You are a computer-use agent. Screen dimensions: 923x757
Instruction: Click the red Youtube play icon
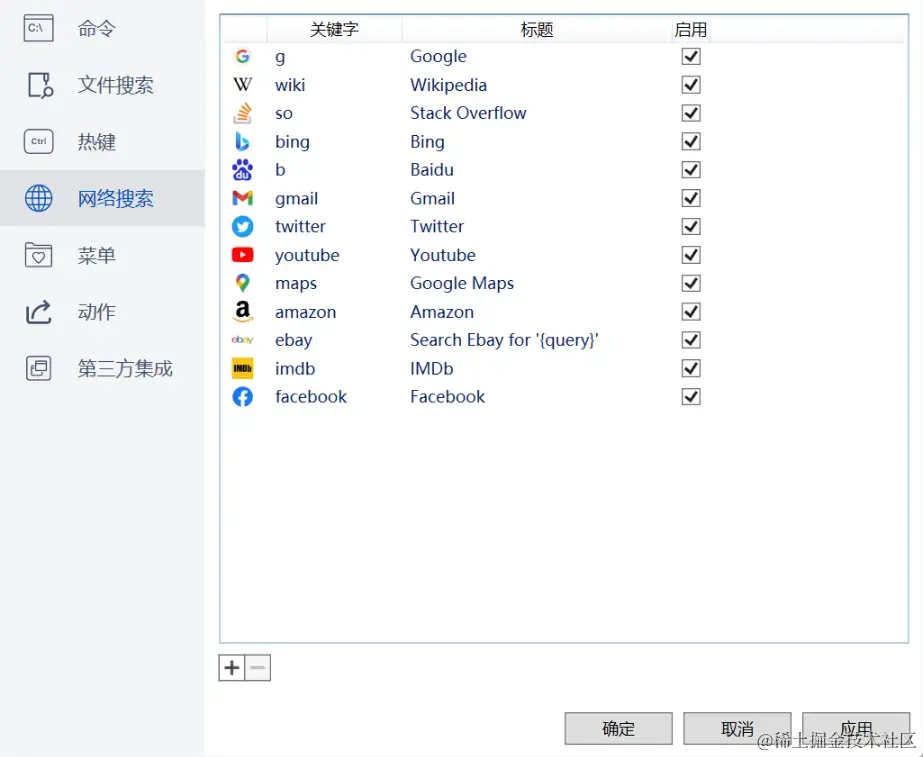[x=243, y=255]
